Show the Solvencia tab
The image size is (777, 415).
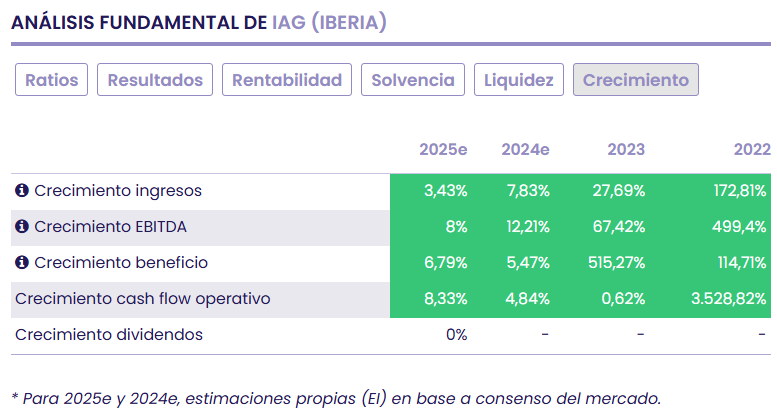click(413, 80)
